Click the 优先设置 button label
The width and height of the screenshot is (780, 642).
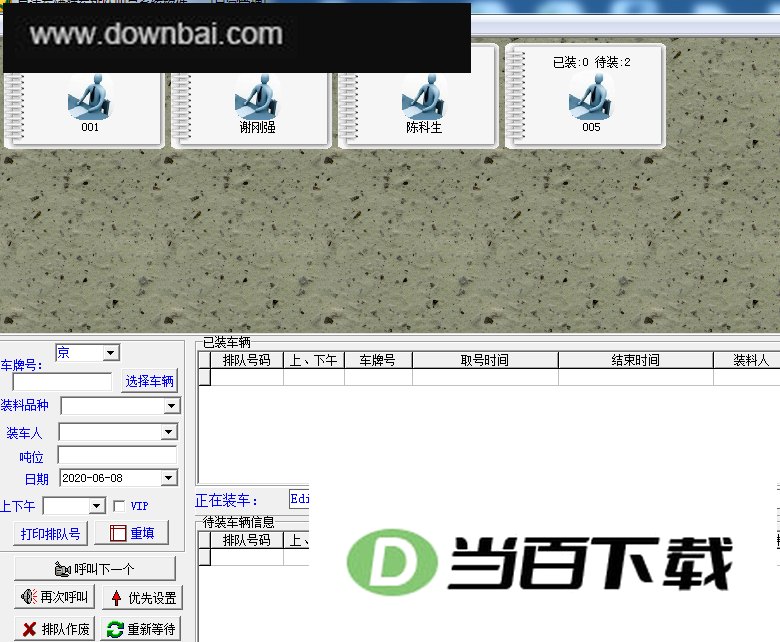152,598
